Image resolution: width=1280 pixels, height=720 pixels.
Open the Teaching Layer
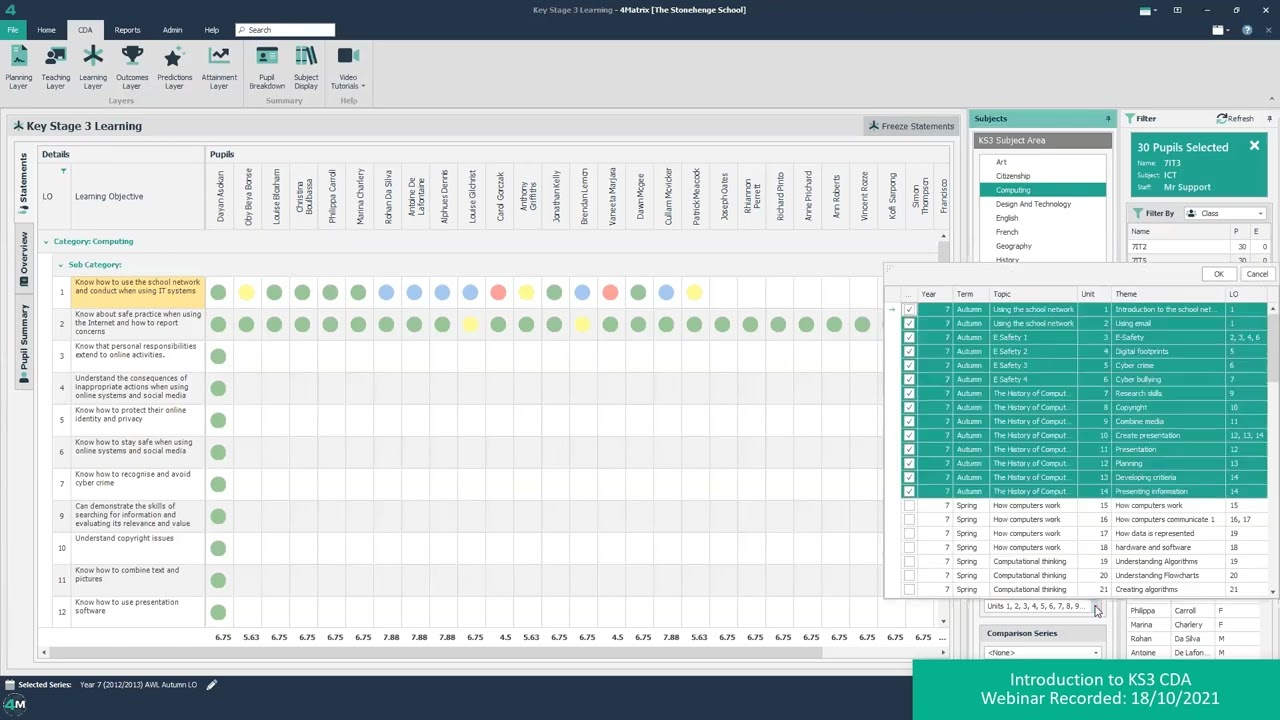click(55, 68)
